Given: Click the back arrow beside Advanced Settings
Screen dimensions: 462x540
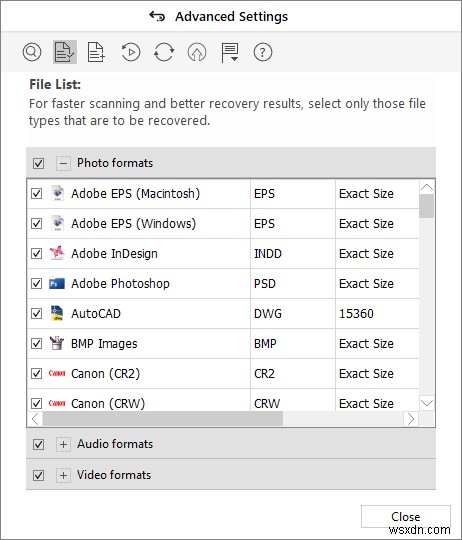Looking at the screenshot, I should 157,16.
